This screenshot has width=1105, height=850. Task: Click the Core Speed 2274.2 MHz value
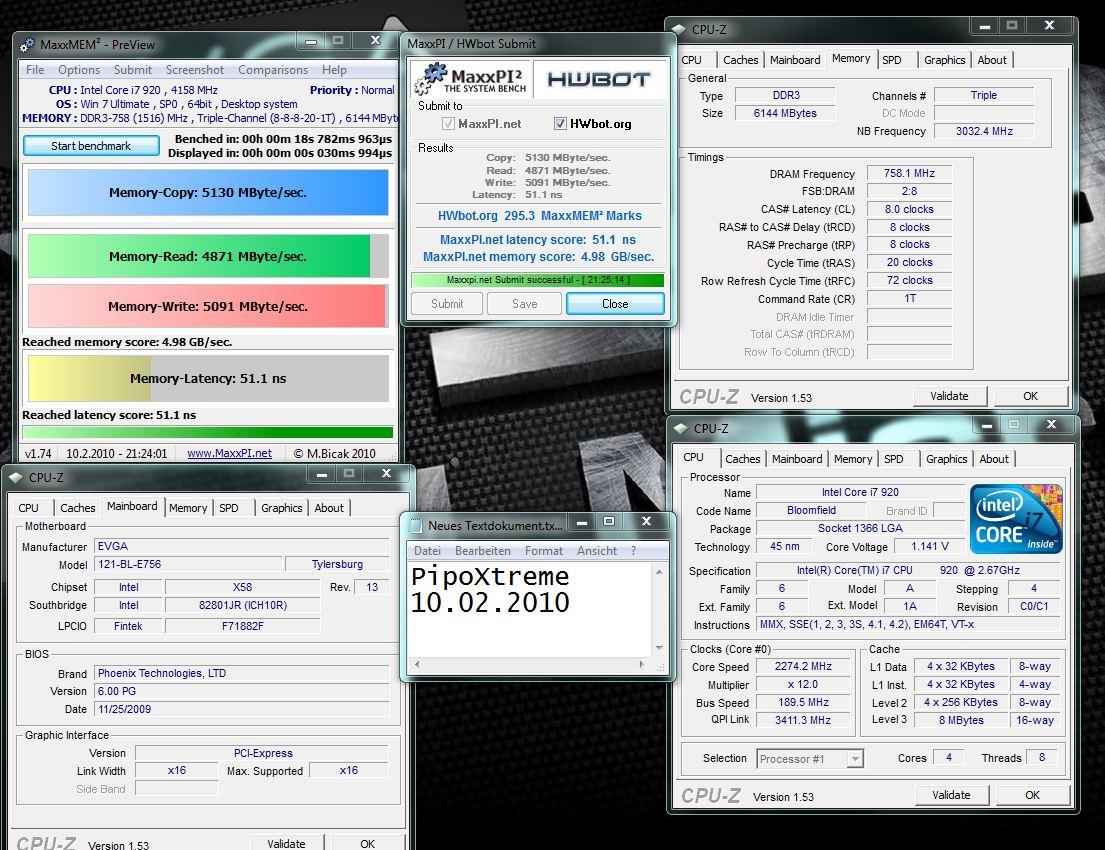pos(803,667)
